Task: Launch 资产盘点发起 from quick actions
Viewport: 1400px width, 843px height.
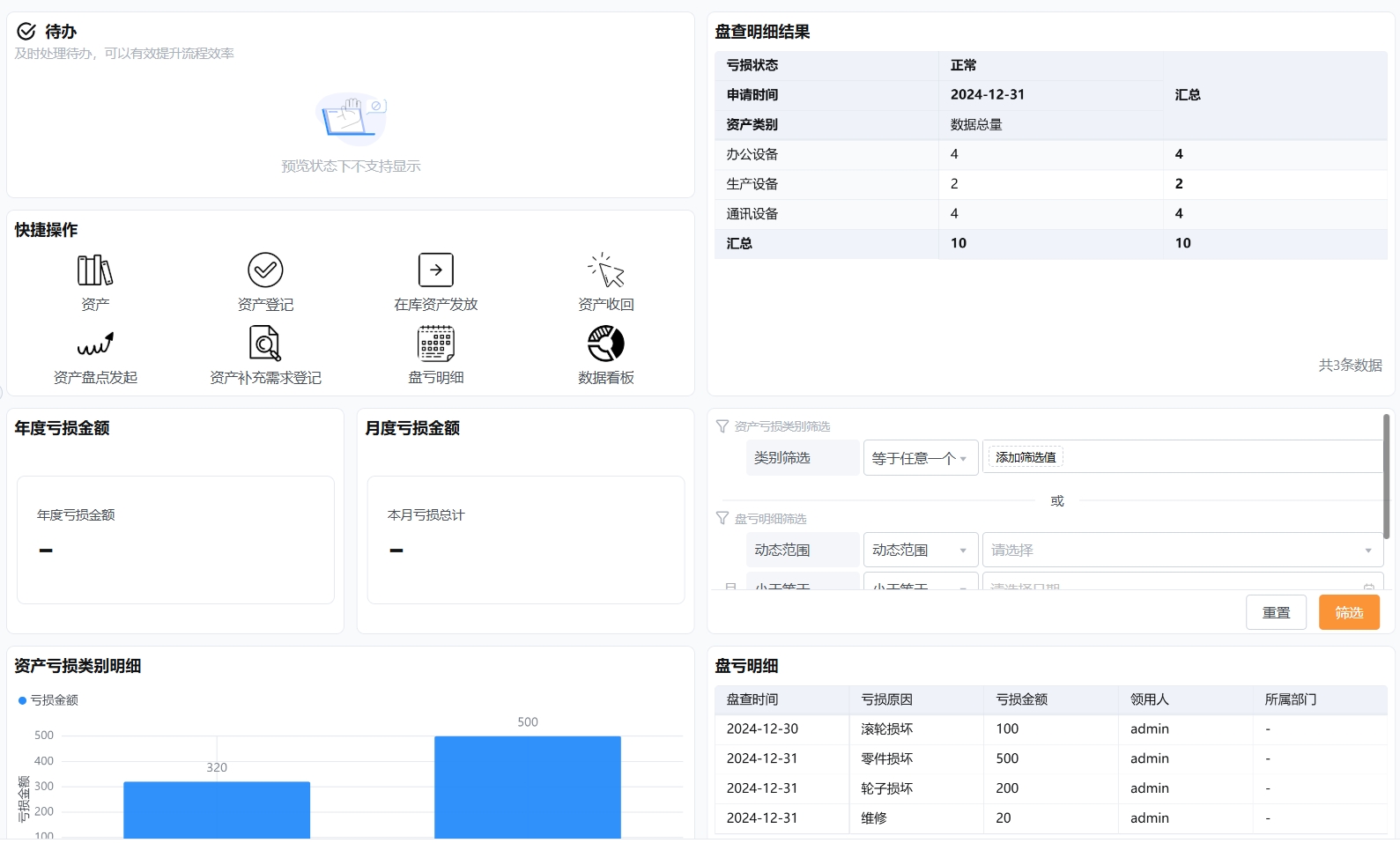Action: tap(95, 344)
